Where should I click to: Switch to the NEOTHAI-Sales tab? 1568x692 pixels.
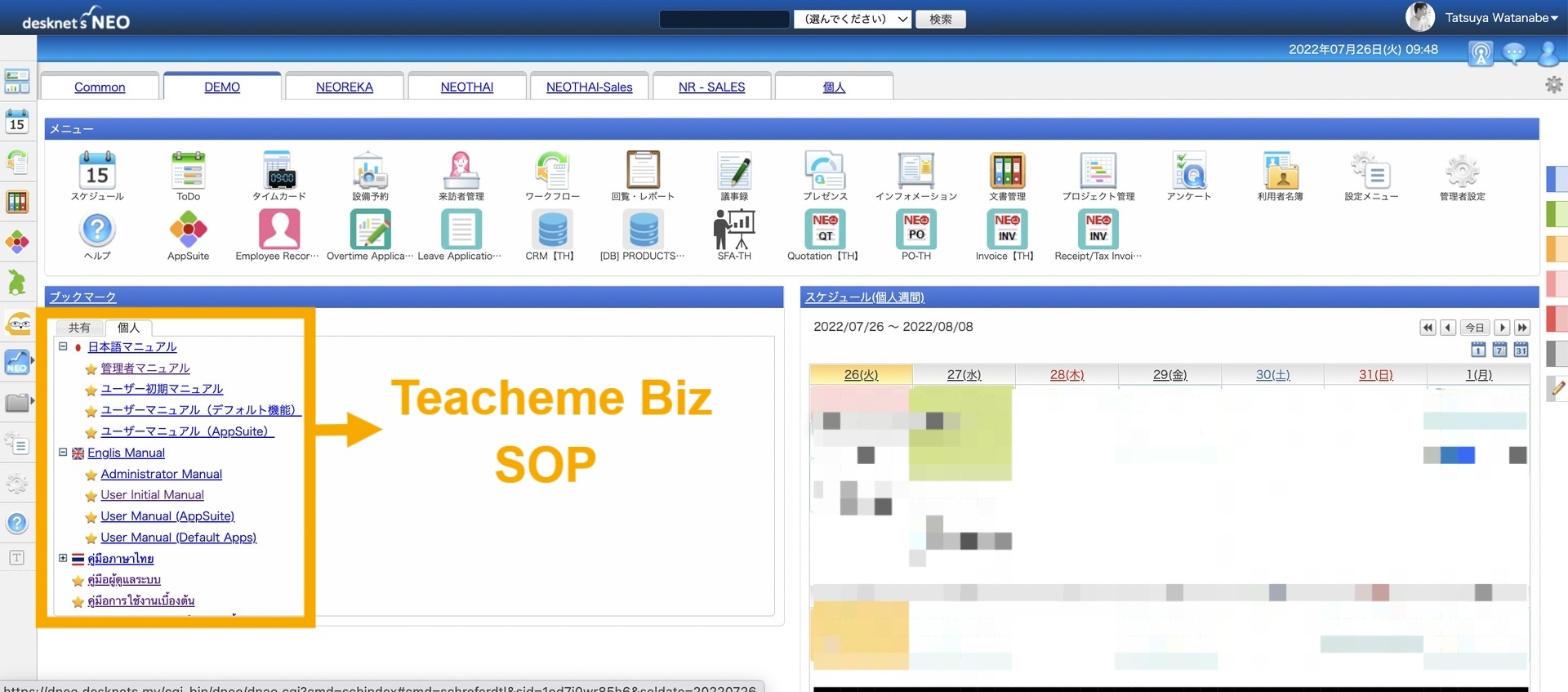pyautogui.click(x=590, y=87)
